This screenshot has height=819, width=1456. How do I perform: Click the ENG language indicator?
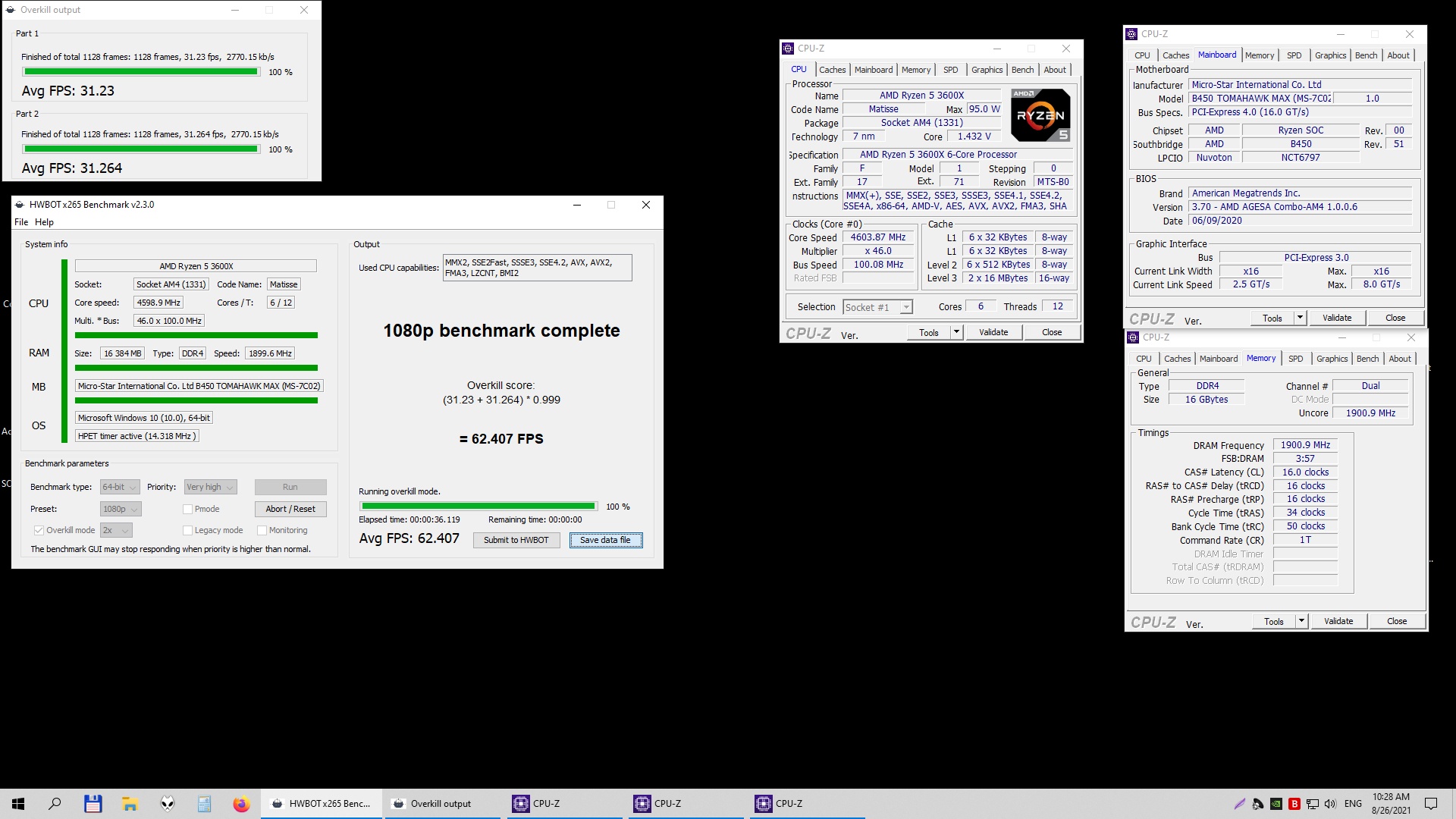[x=1353, y=804]
